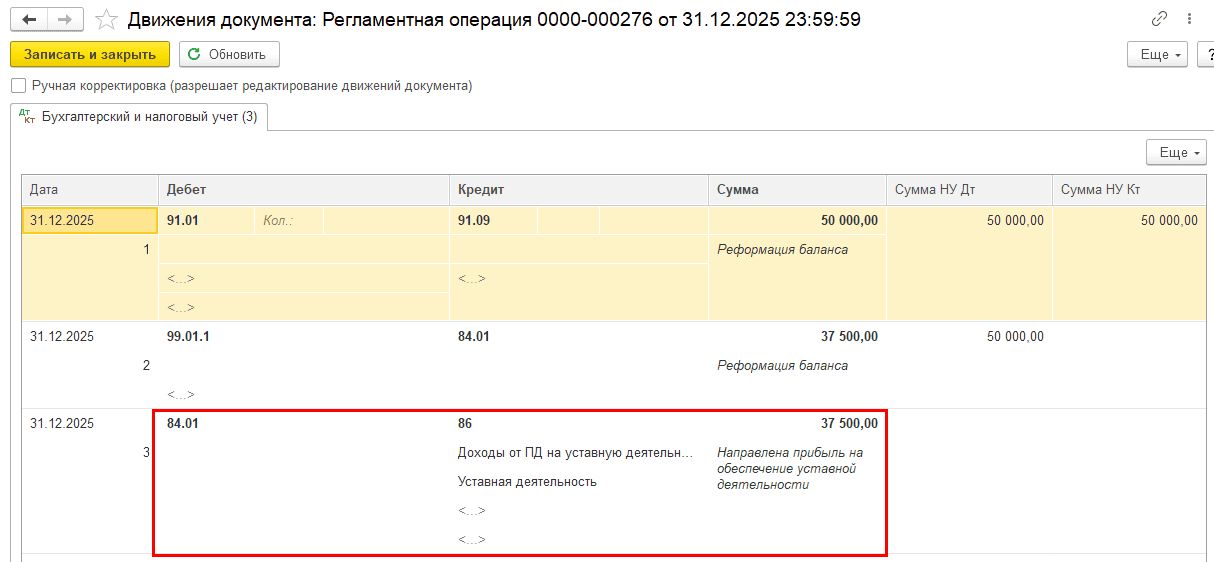The height and width of the screenshot is (562, 1214).
Task: Copy link via chain icon
Action: 1159,19
